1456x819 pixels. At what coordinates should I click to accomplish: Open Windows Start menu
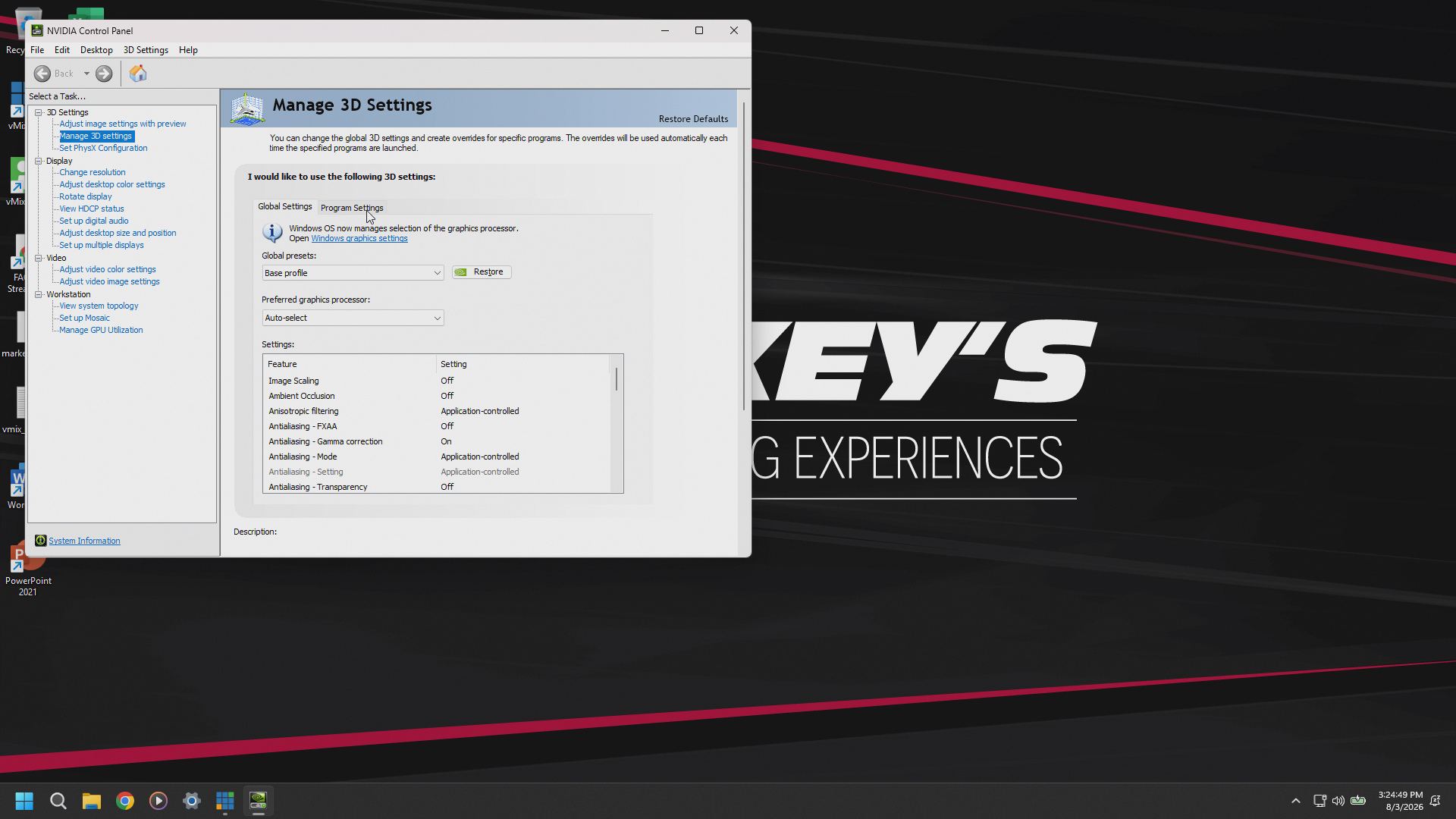click(24, 801)
